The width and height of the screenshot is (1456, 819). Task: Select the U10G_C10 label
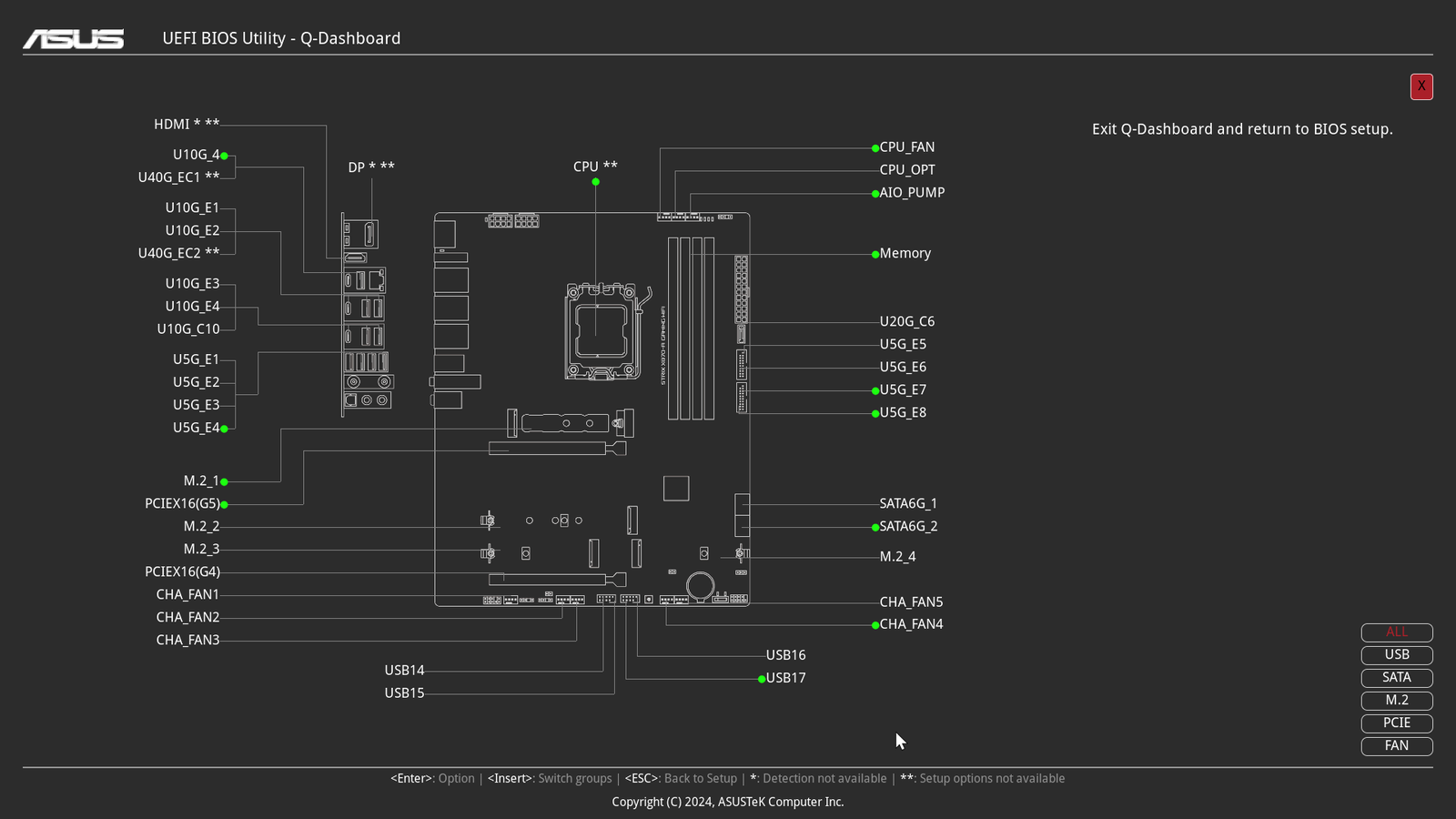pos(188,329)
